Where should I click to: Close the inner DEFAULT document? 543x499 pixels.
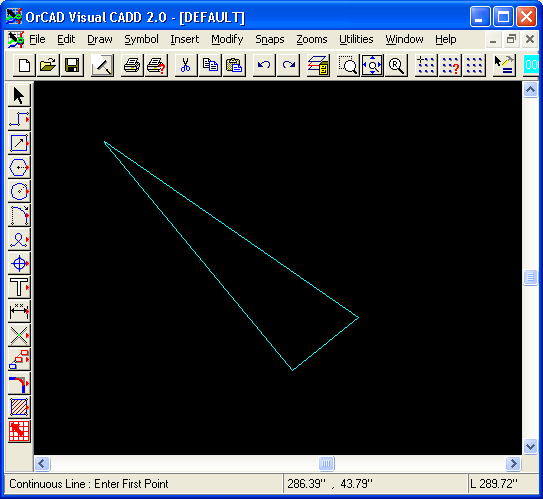point(529,39)
